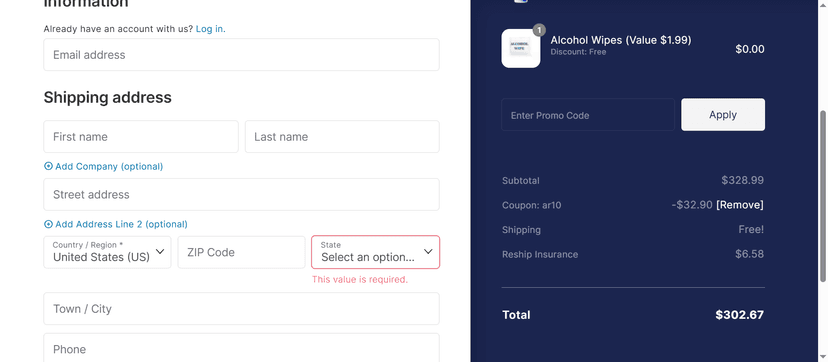This screenshot has height=362, width=828.
Task: Click the Log in link
Action: pyautogui.click(x=210, y=28)
